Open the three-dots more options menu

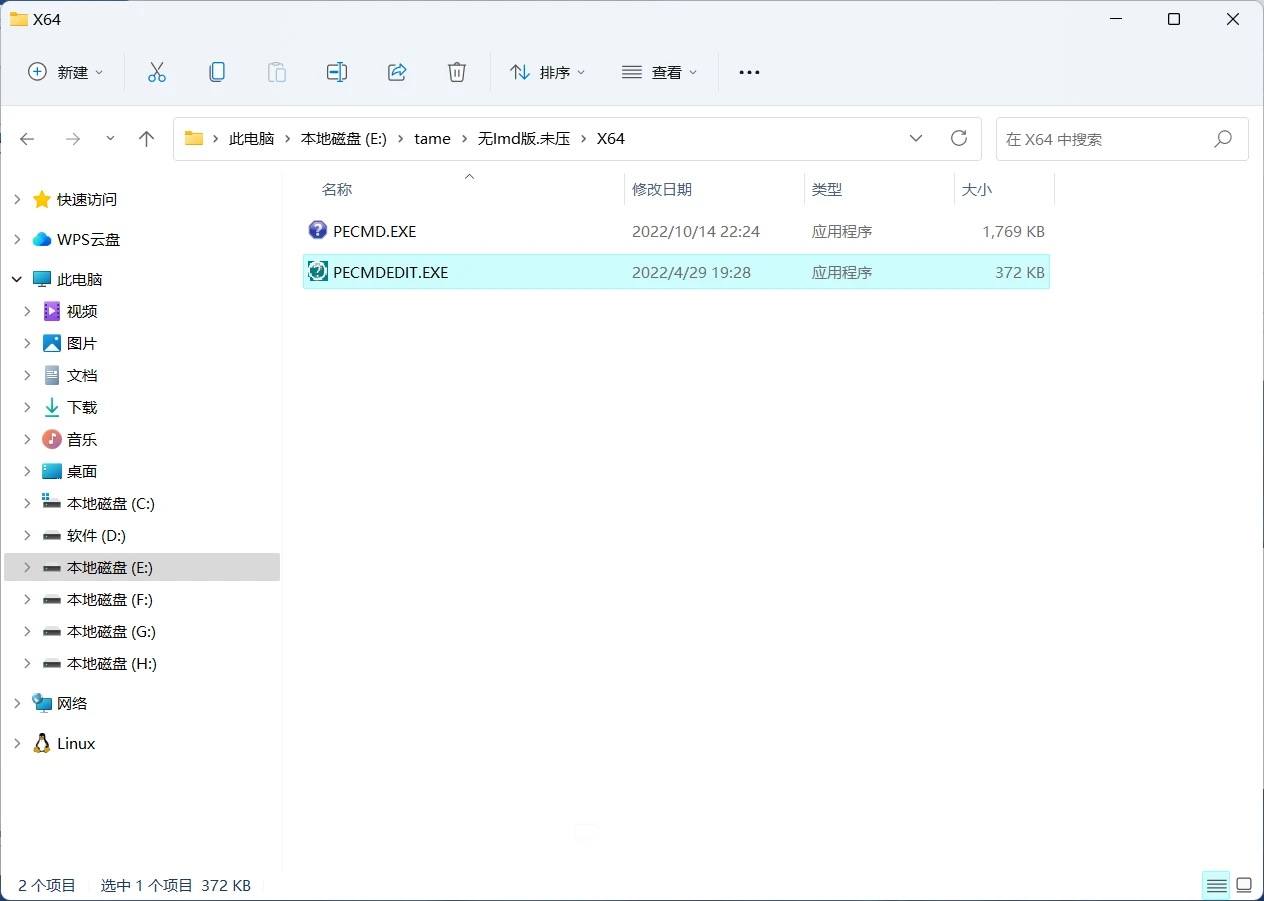(x=749, y=72)
